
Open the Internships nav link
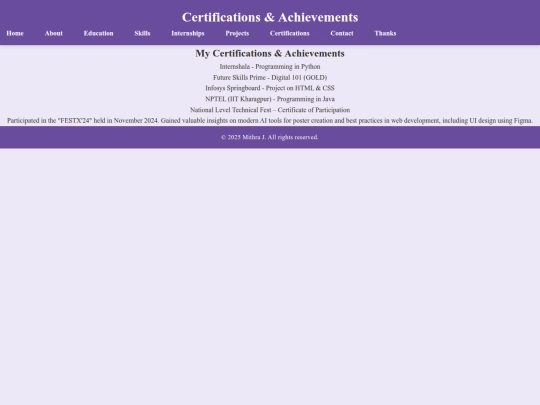(188, 33)
